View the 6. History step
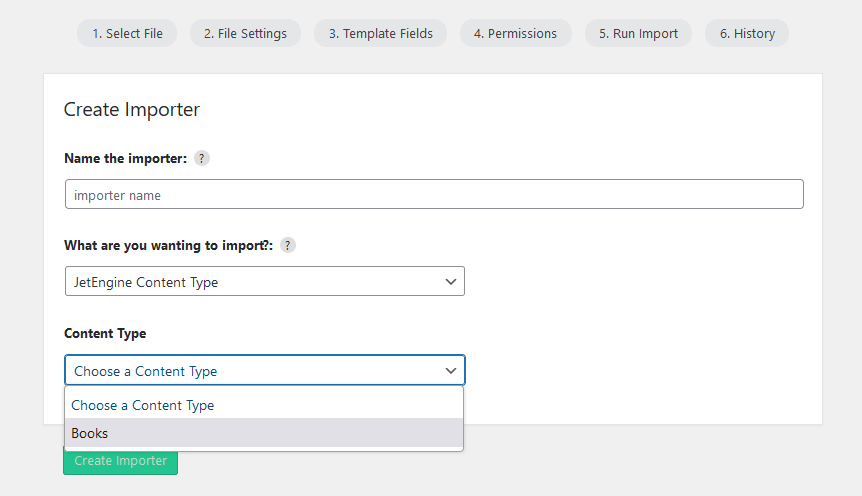The image size is (862, 496). pyautogui.click(x=747, y=34)
